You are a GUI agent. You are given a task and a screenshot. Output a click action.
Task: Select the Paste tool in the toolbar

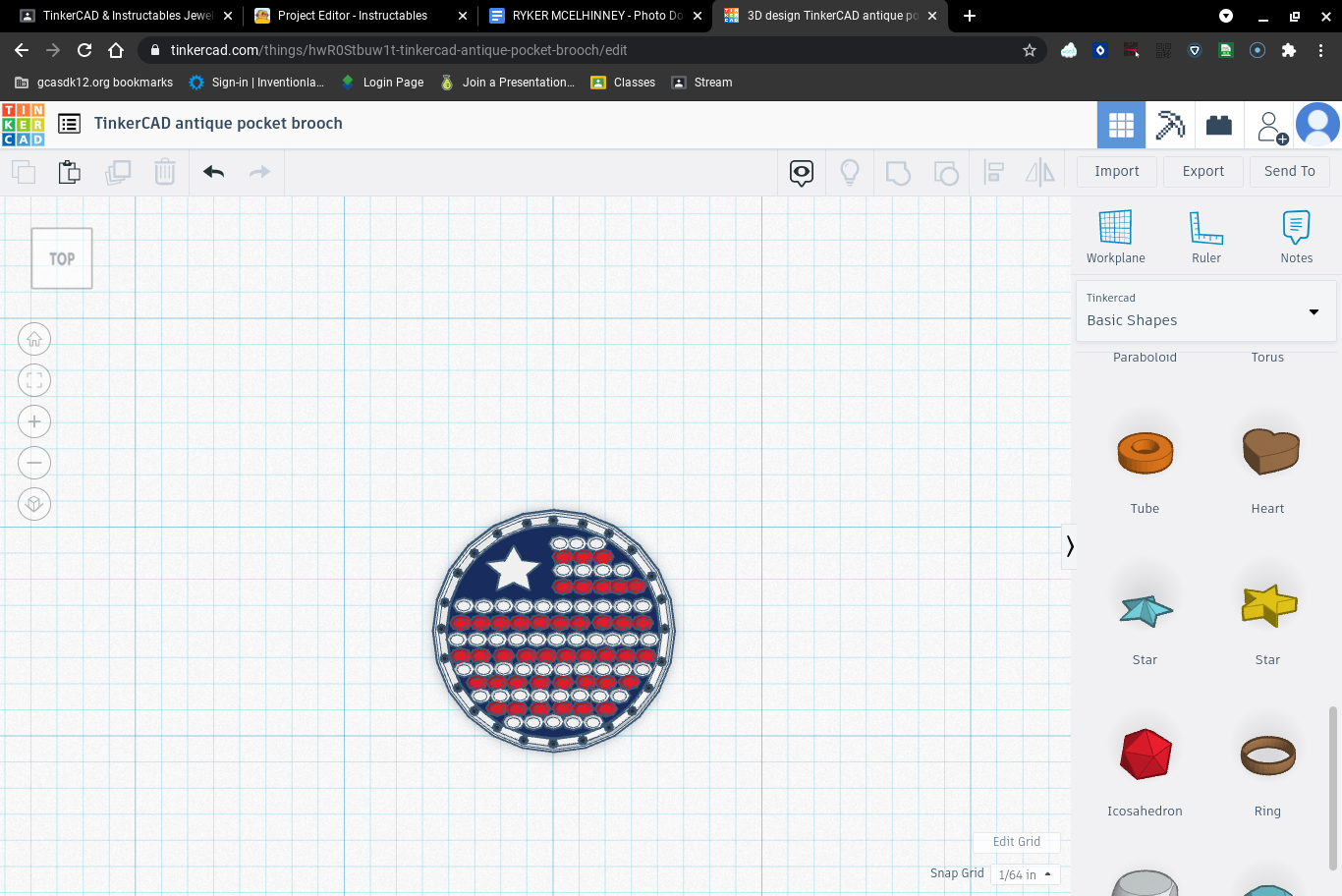[69, 171]
